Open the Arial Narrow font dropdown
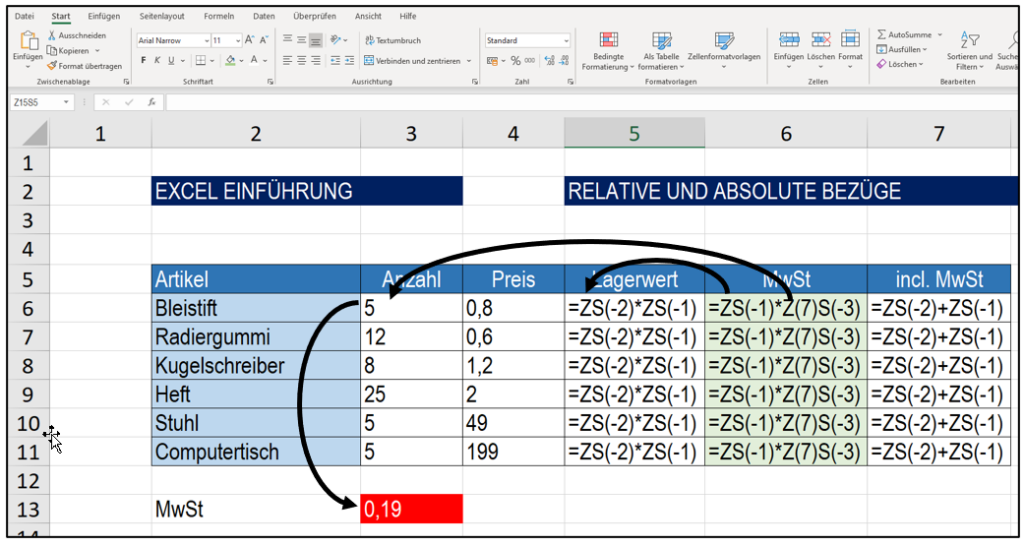Viewport: 1024px width, 546px height. point(207,40)
